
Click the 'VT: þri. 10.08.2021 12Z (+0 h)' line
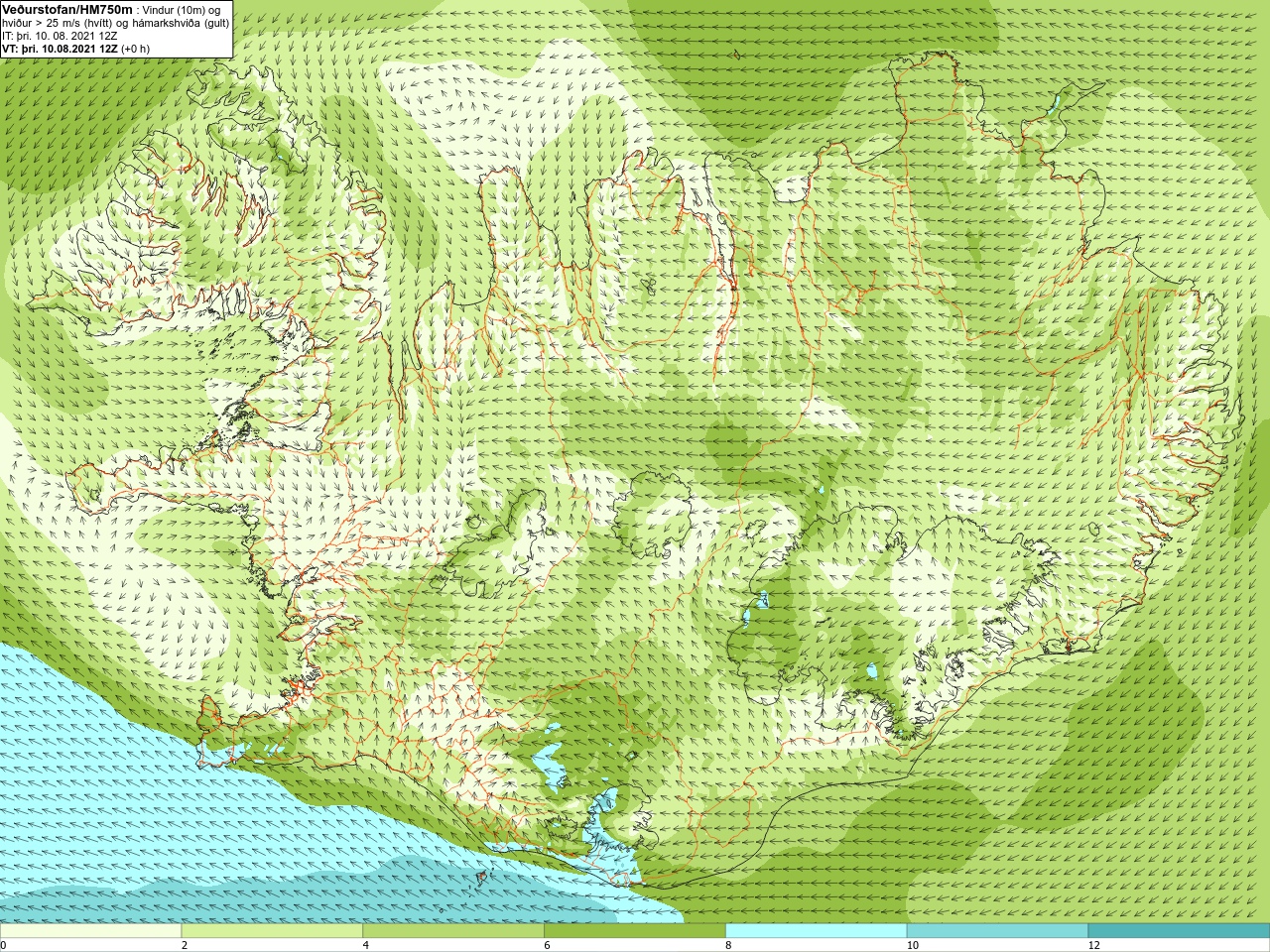75,49
